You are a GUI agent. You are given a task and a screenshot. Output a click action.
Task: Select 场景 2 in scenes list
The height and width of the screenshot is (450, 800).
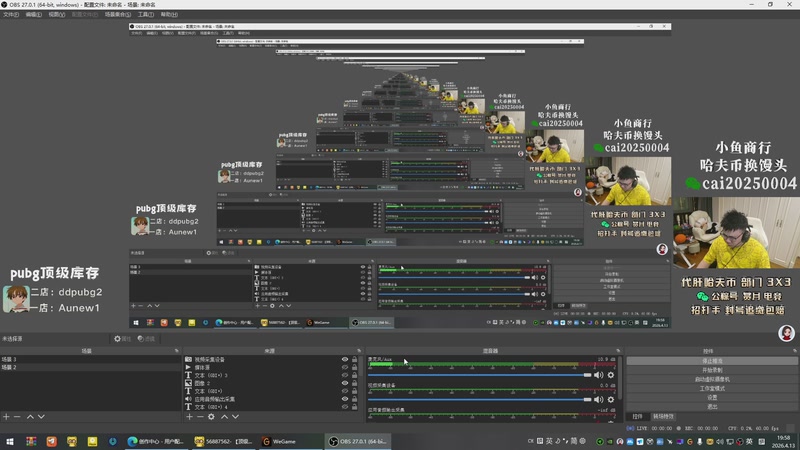[x=90, y=367]
